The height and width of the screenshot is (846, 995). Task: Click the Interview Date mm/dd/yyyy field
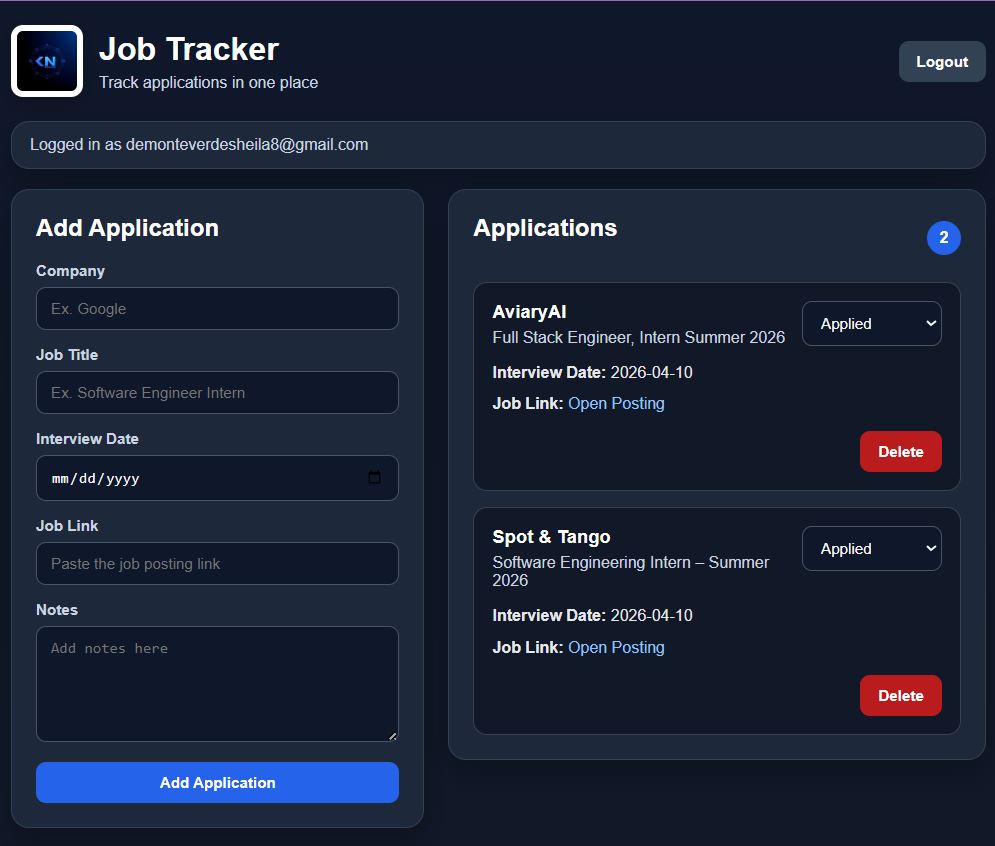click(x=217, y=478)
